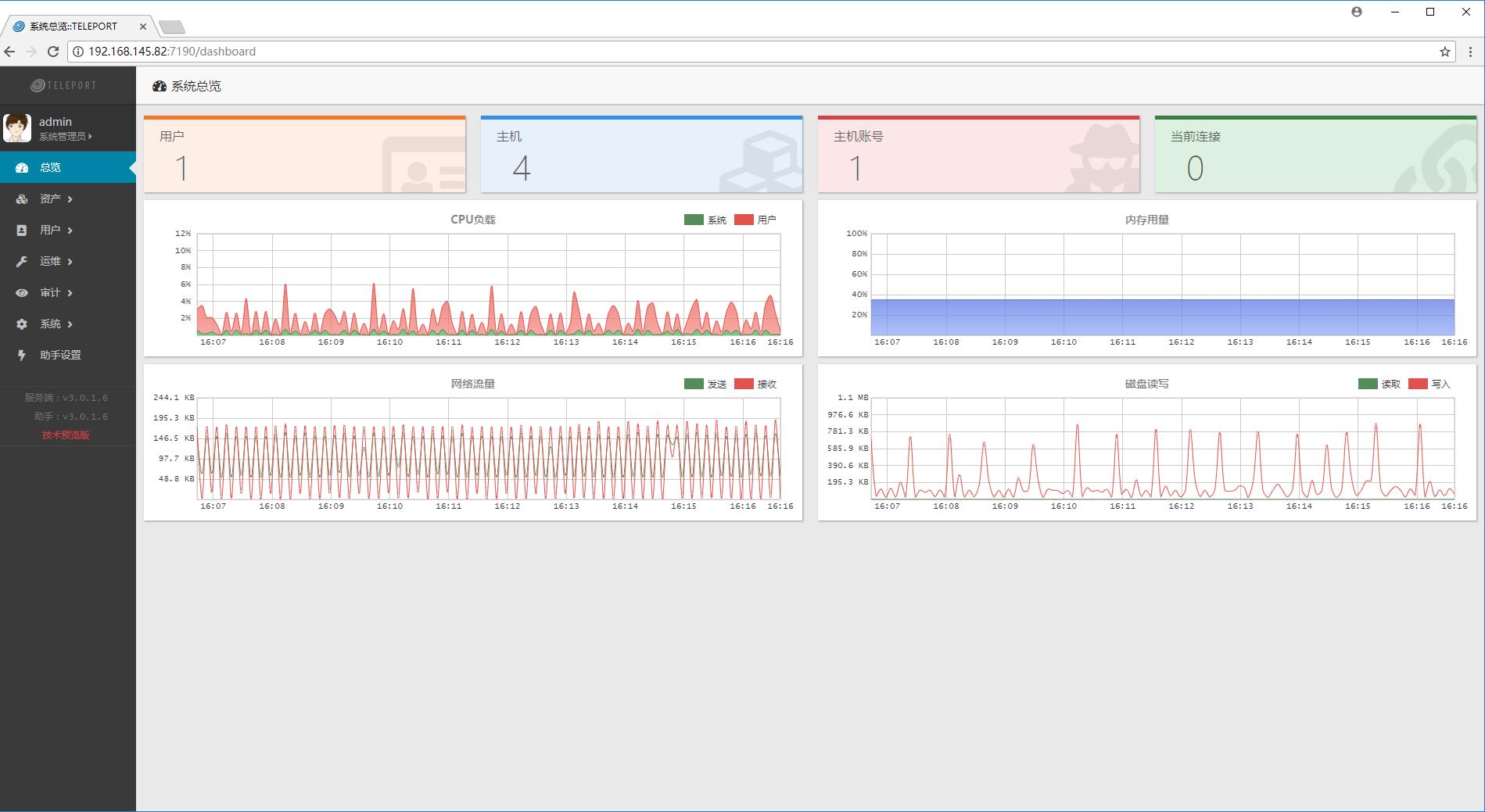Focus the address bar URL field

[x=762, y=52]
